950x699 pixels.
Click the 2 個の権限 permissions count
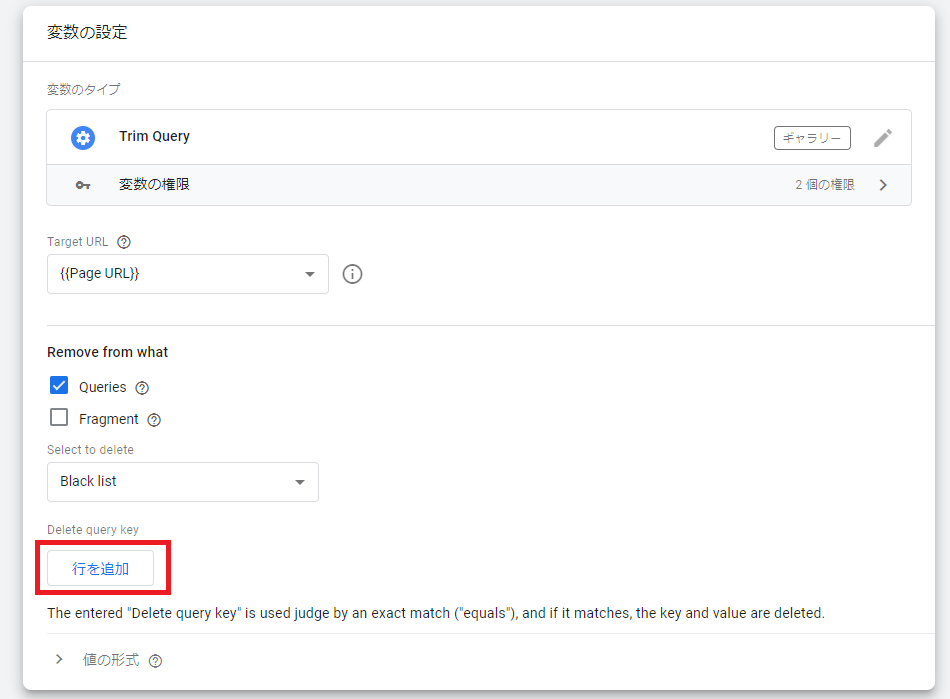click(x=824, y=185)
